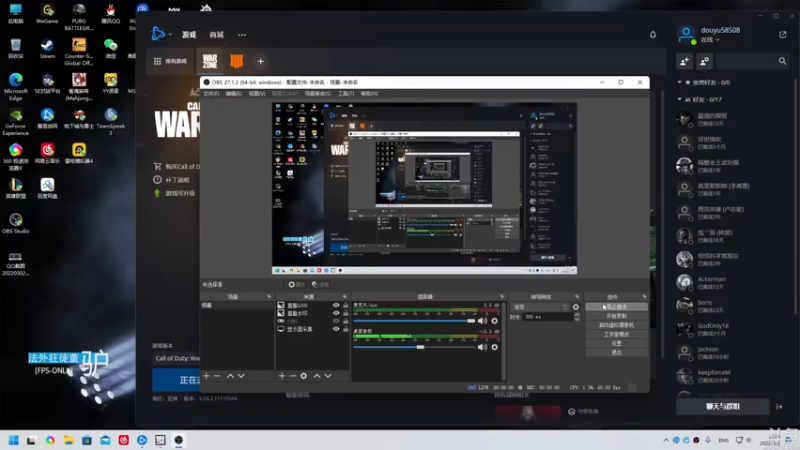This screenshot has height=450, width=800.
Task: Add a new scene in OBS scenes panel
Action: click(206, 376)
